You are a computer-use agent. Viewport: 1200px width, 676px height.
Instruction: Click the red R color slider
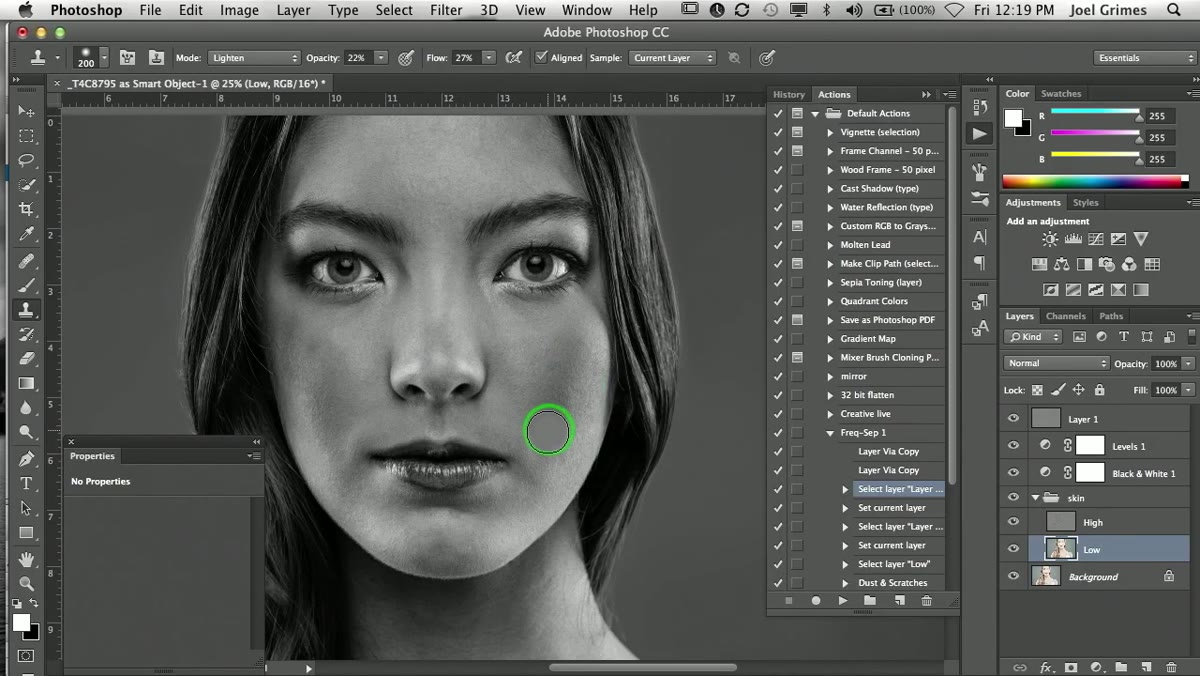[1095, 112]
